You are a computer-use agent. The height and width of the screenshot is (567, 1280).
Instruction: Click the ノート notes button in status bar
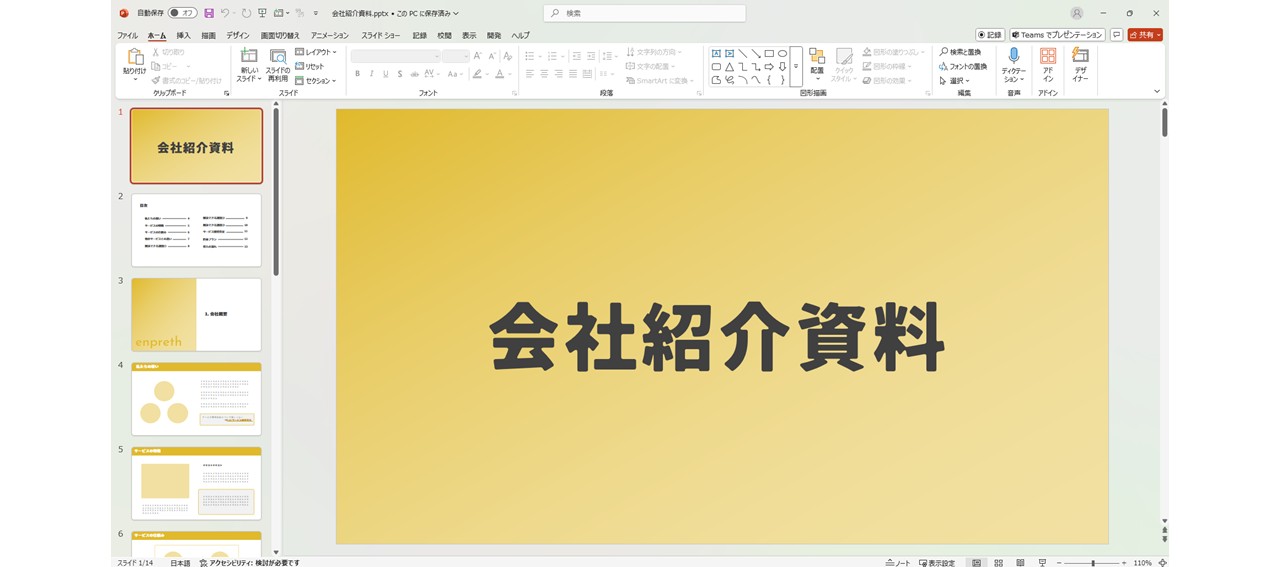coord(898,562)
